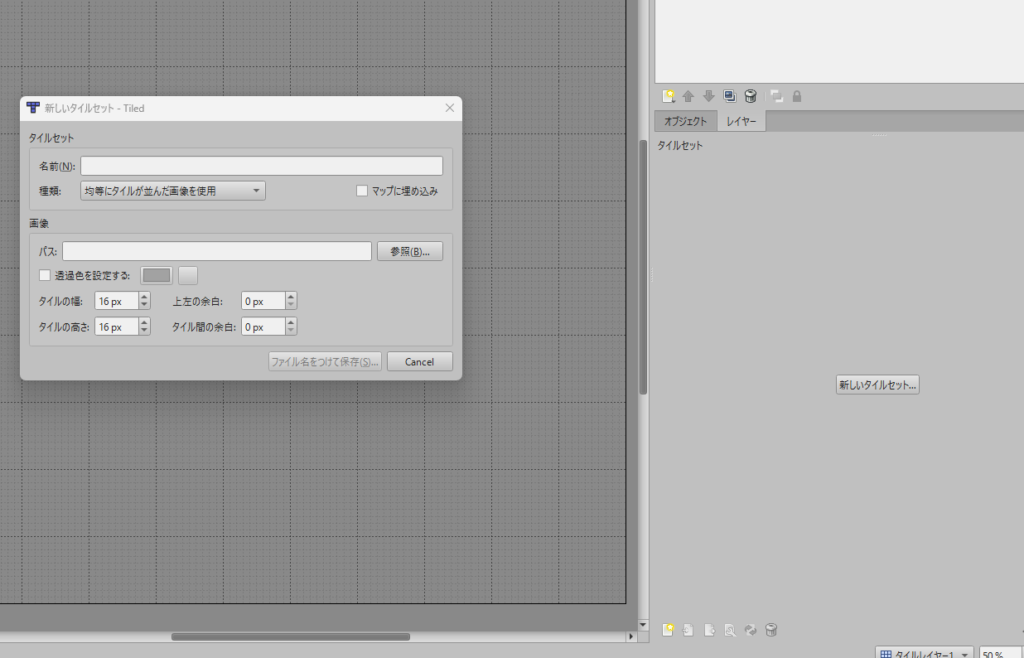Image resolution: width=1024 pixels, height=658 pixels.
Task: Click the new layer icon in the Layers panel
Action: pyautogui.click(x=669, y=96)
